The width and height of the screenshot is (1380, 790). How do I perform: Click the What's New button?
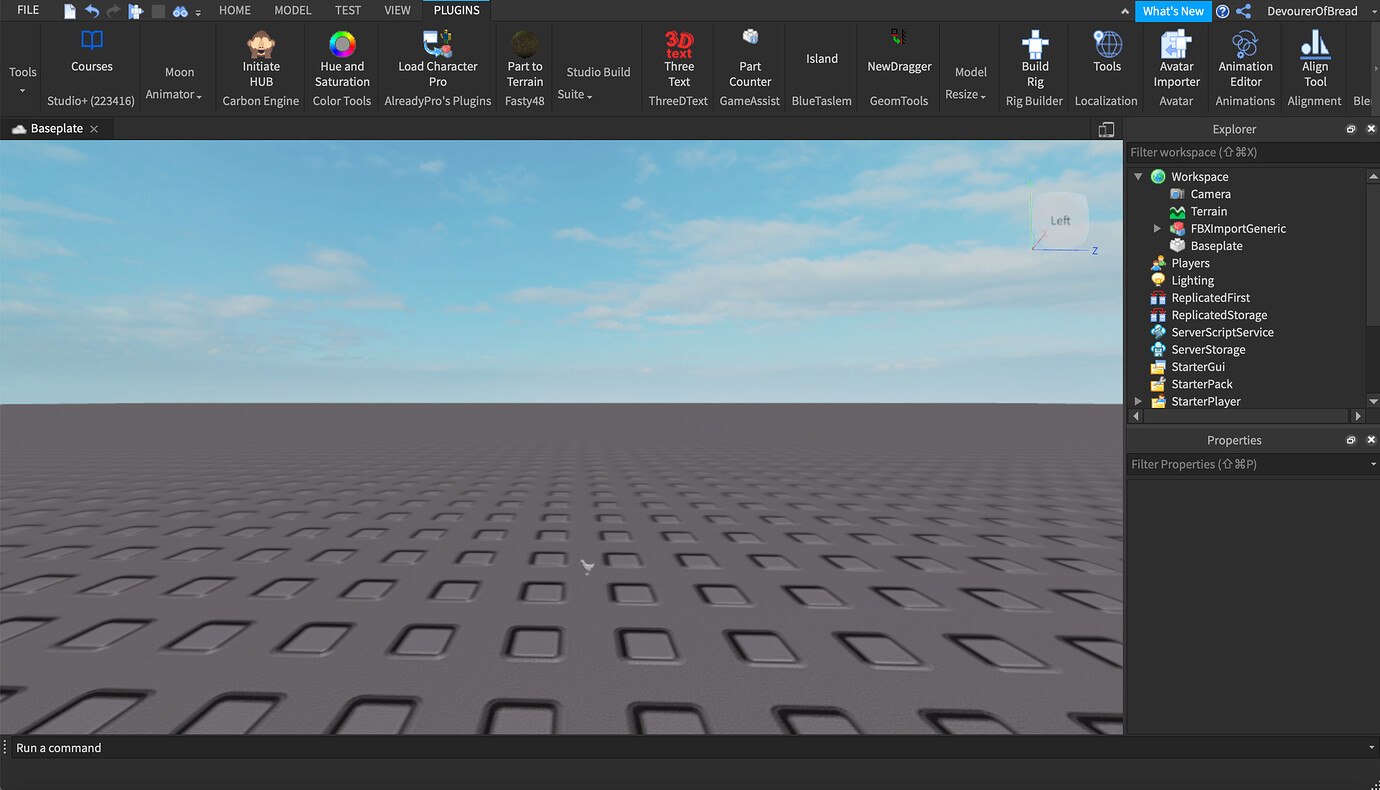[1173, 11]
